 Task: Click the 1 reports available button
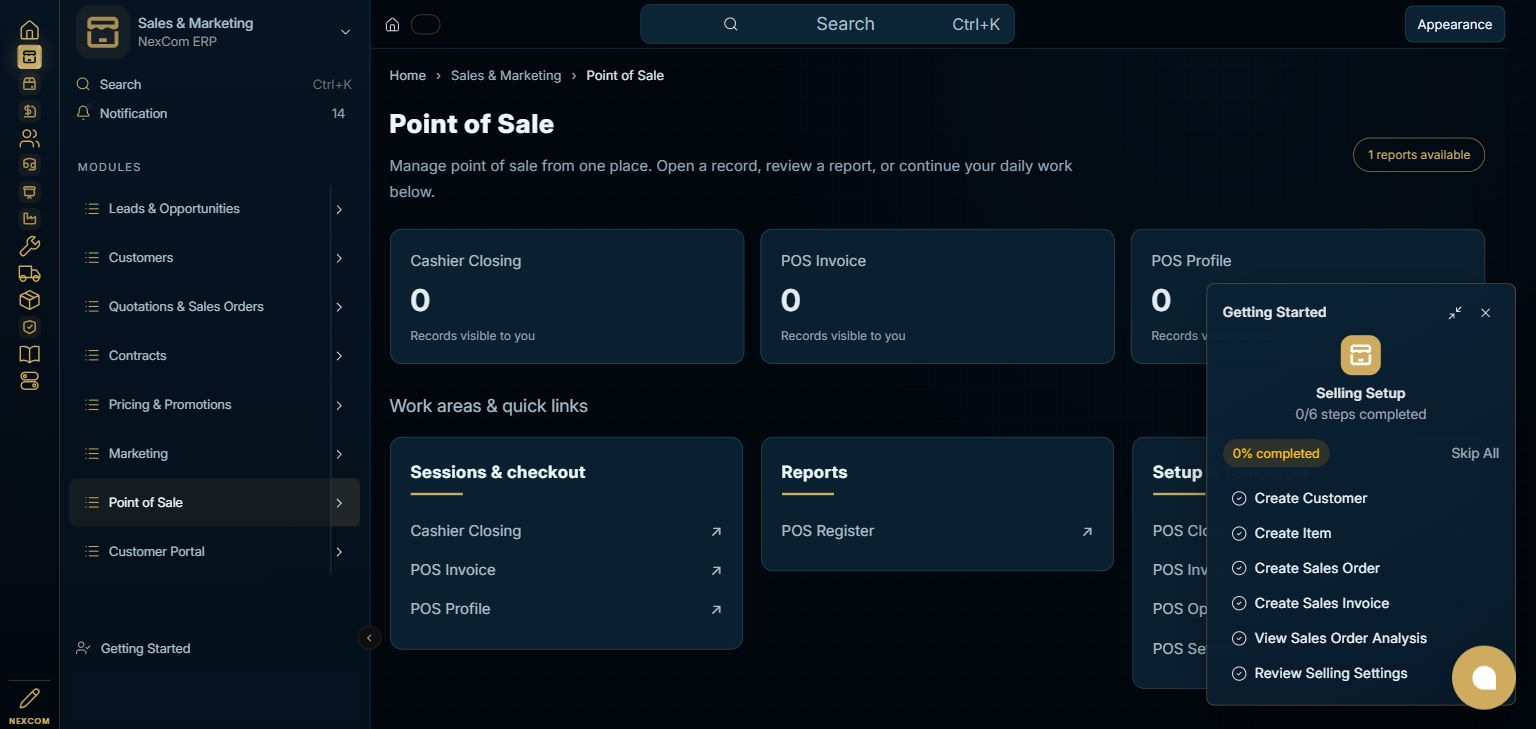[x=1419, y=155]
